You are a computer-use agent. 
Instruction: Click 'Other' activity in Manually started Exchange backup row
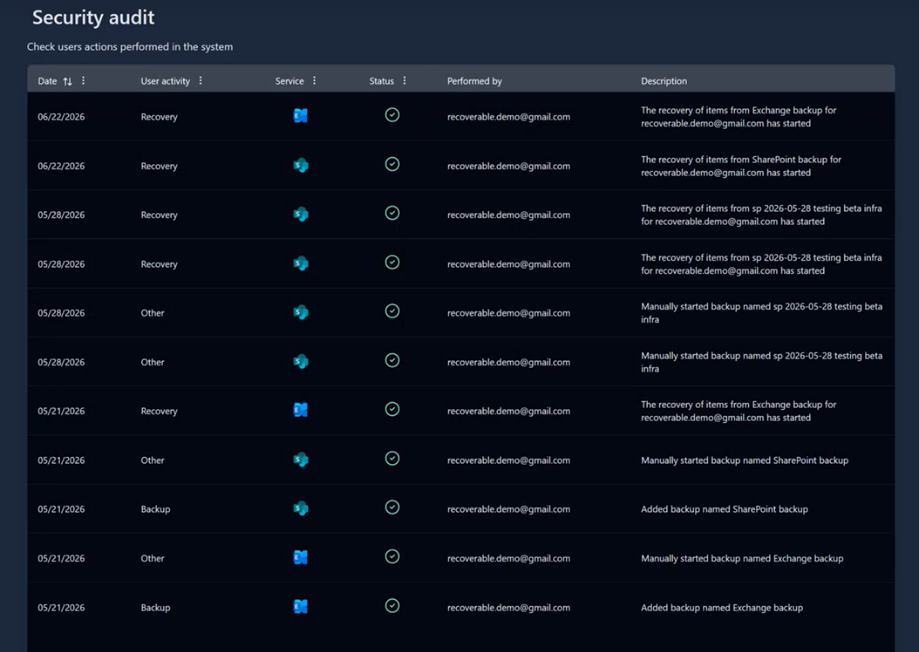tap(152, 558)
